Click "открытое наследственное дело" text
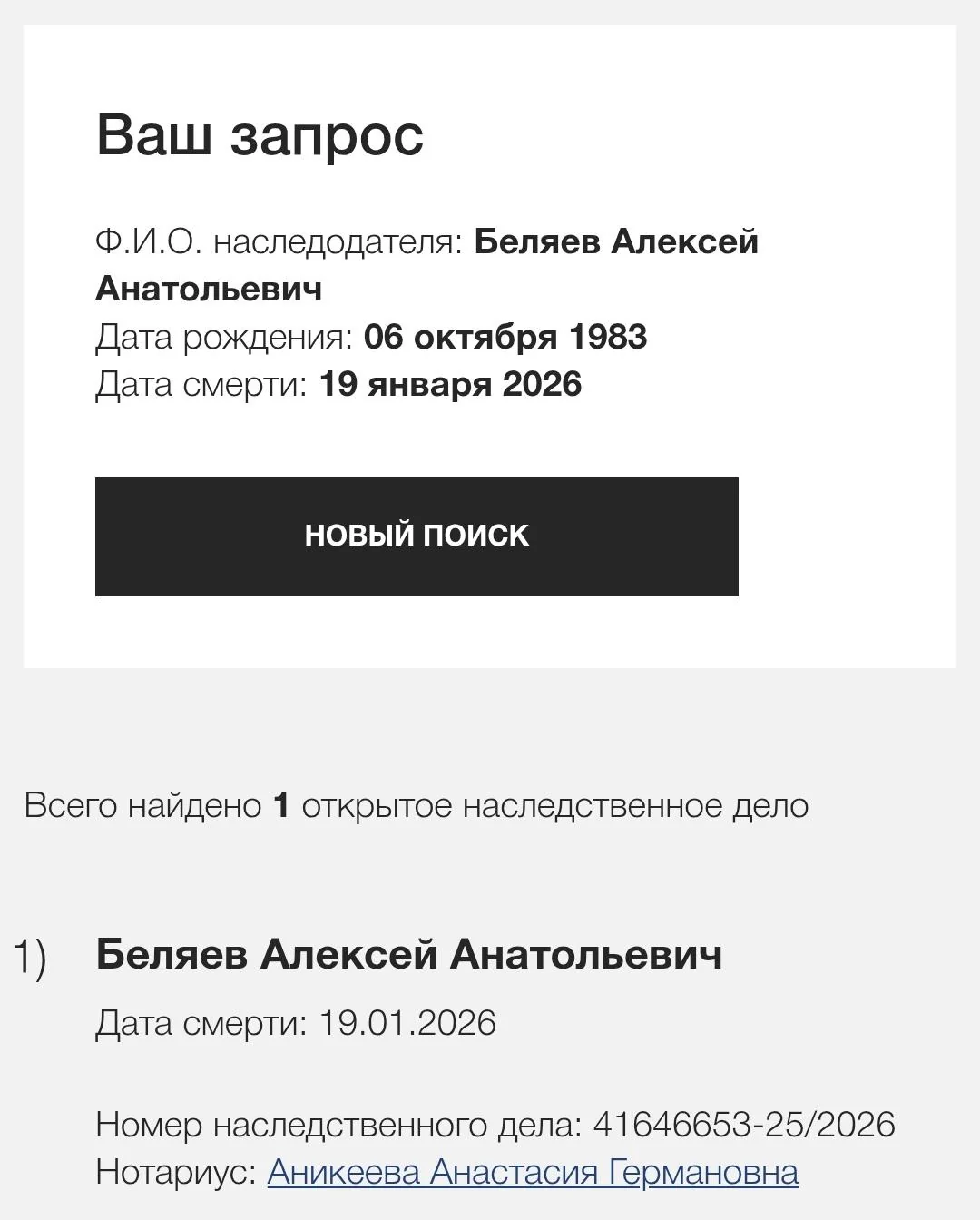Image resolution: width=980 pixels, height=1220 pixels. [x=554, y=806]
